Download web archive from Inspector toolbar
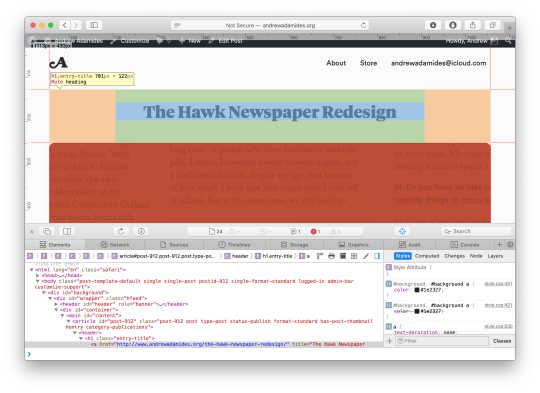The image size is (540, 393). click(x=141, y=231)
